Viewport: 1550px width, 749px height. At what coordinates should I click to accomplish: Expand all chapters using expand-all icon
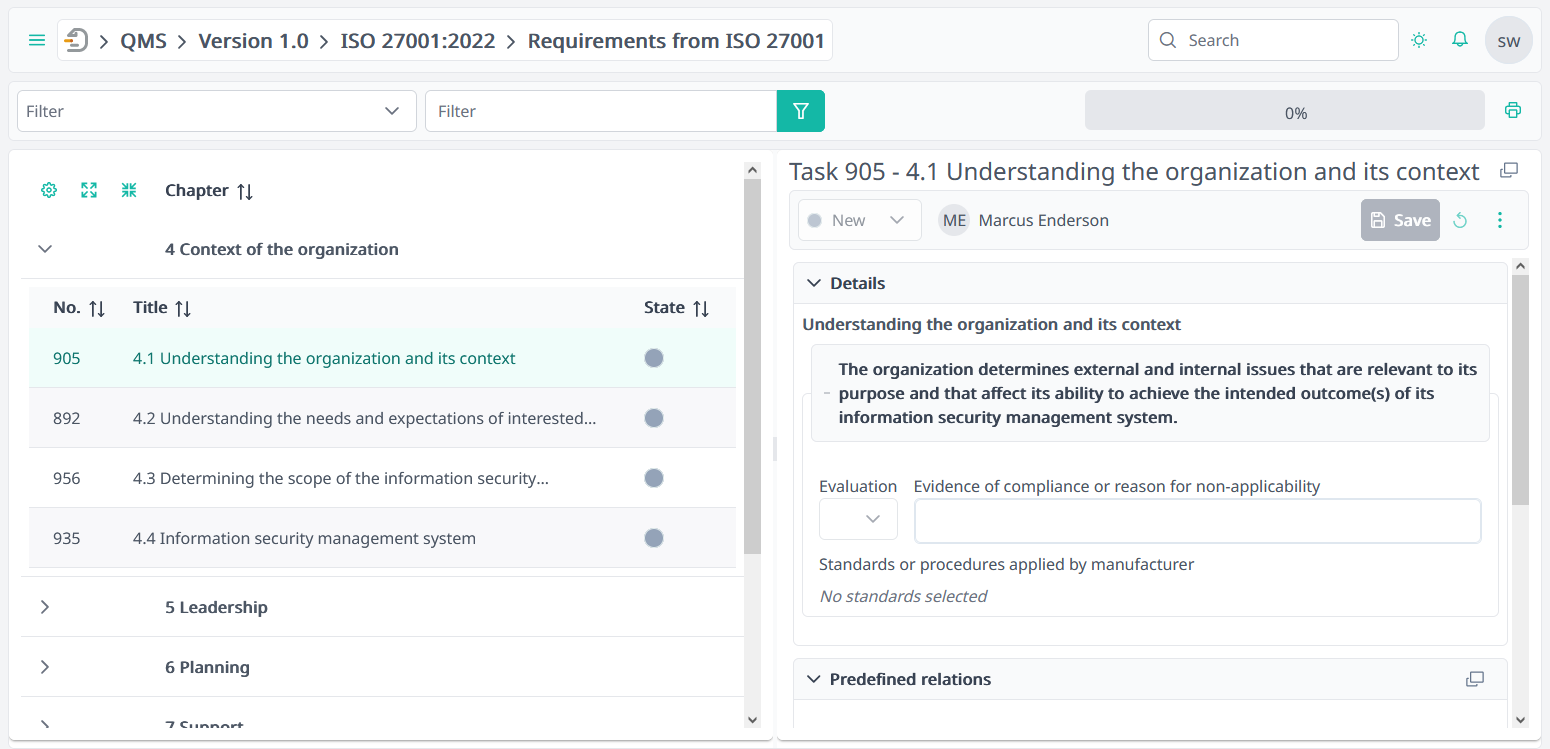(x=88, y=189)
